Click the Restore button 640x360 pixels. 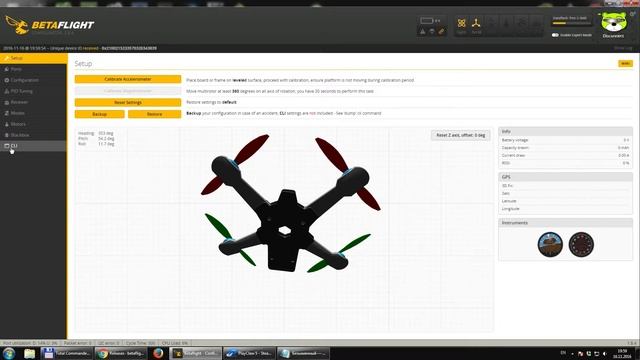[x=155, y=114]
